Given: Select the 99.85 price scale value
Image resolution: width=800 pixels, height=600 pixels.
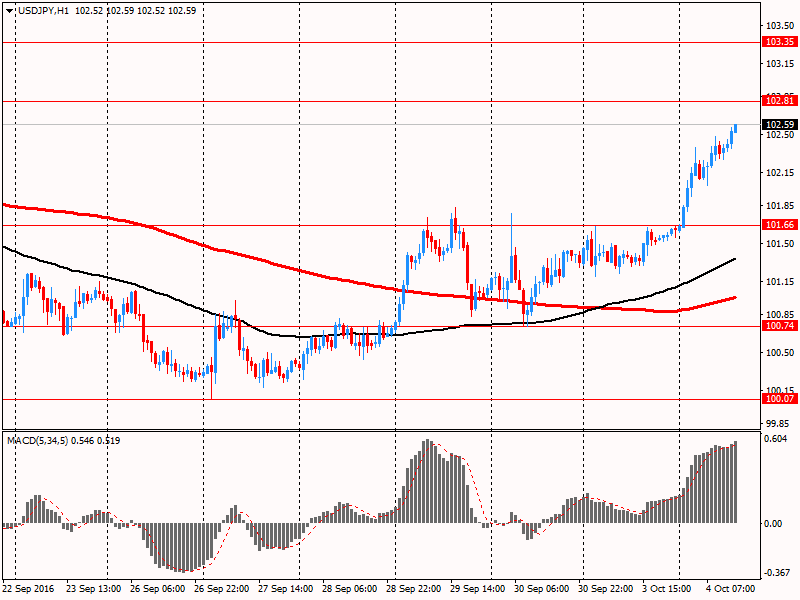Looking at the screenshot, I should pyautogui.click(x=780, y=423).
